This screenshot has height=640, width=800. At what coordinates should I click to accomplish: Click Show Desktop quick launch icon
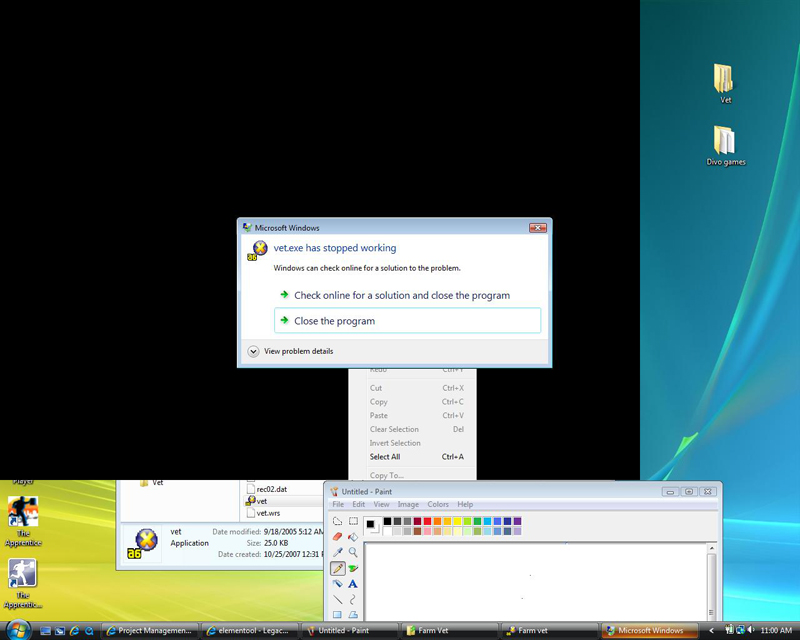tap(45, 631)
